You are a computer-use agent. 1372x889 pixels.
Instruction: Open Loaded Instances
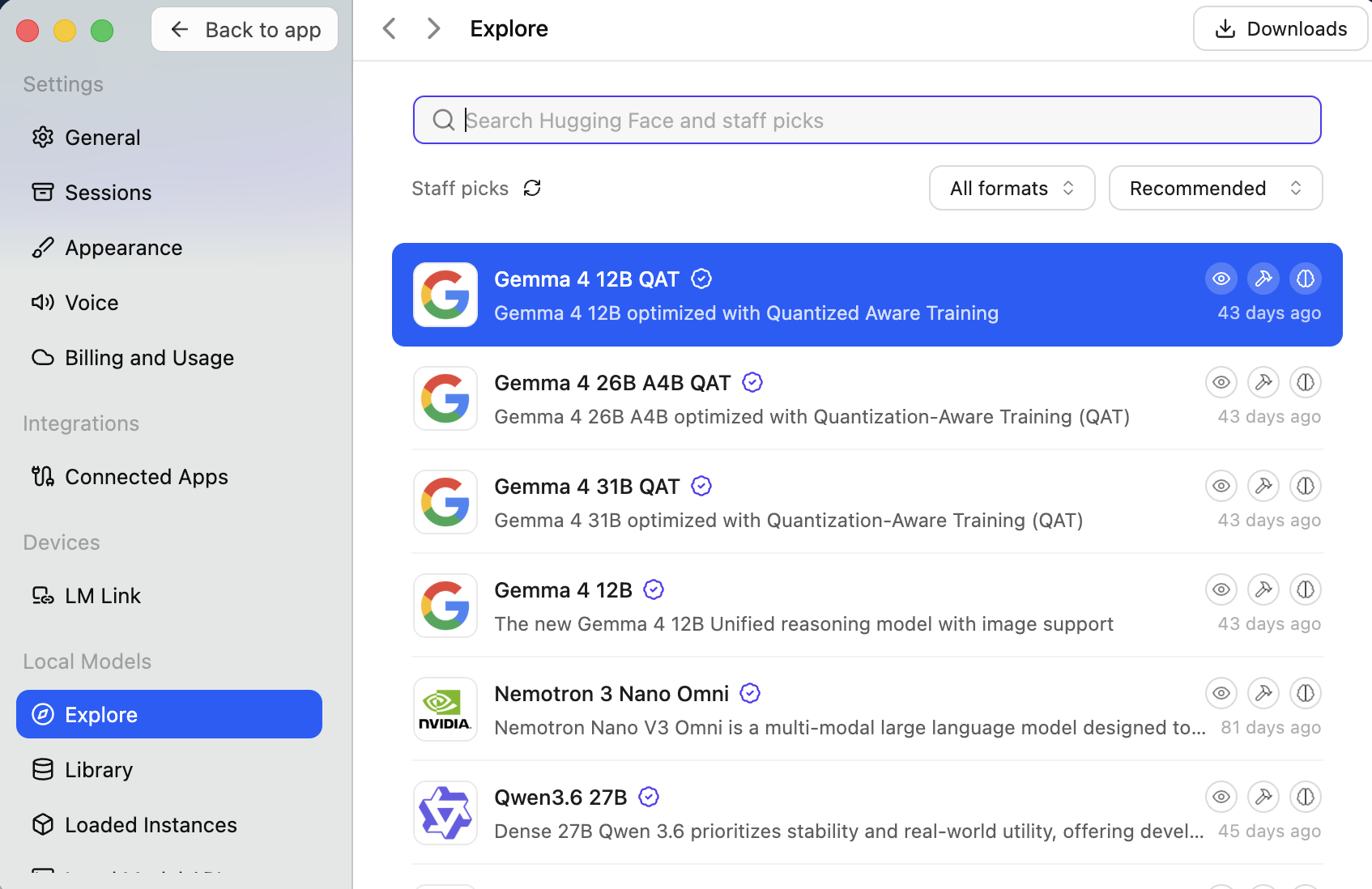(169, 825)
